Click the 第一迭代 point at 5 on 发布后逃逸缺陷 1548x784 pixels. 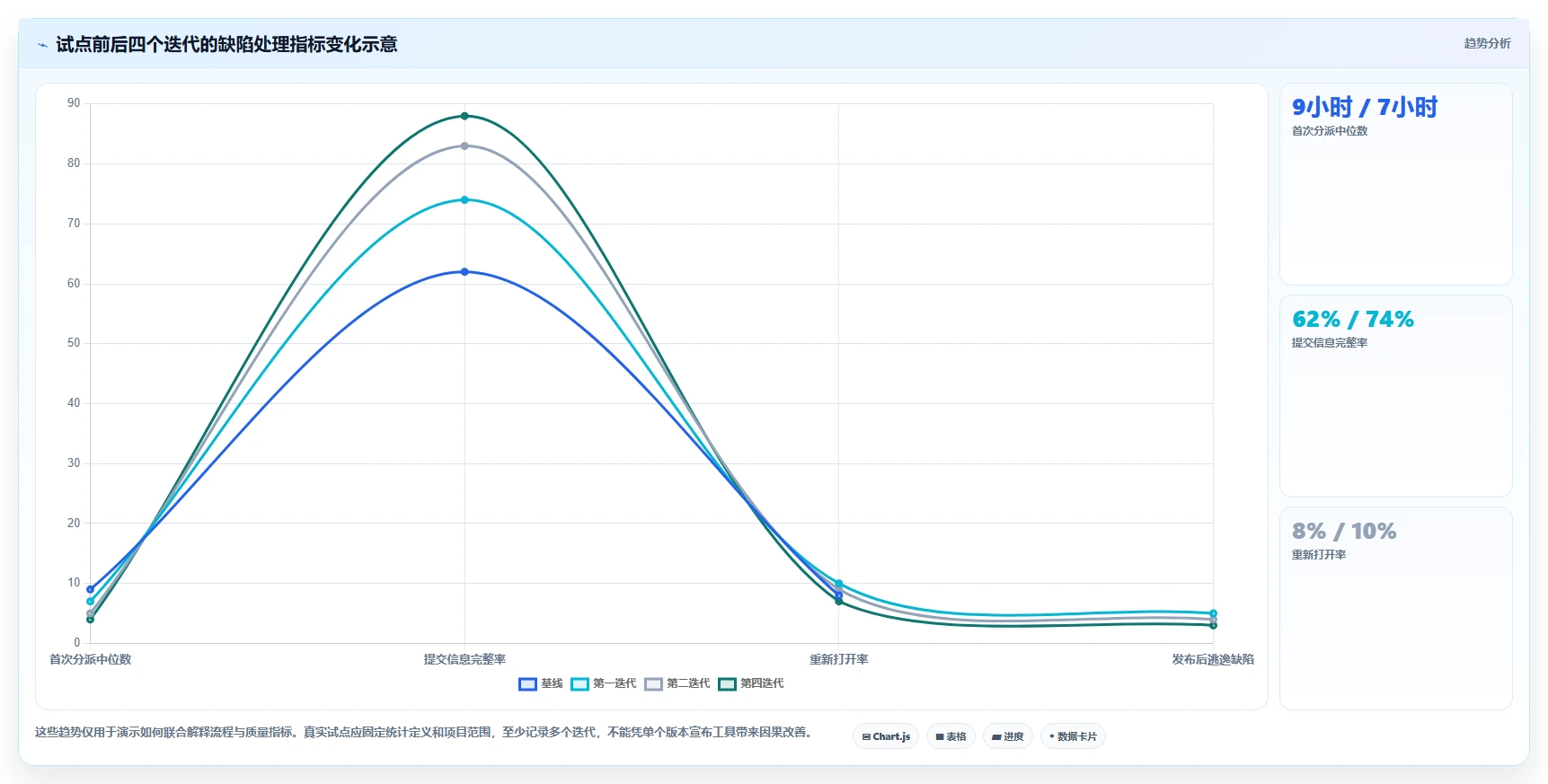coord(1213,613)
